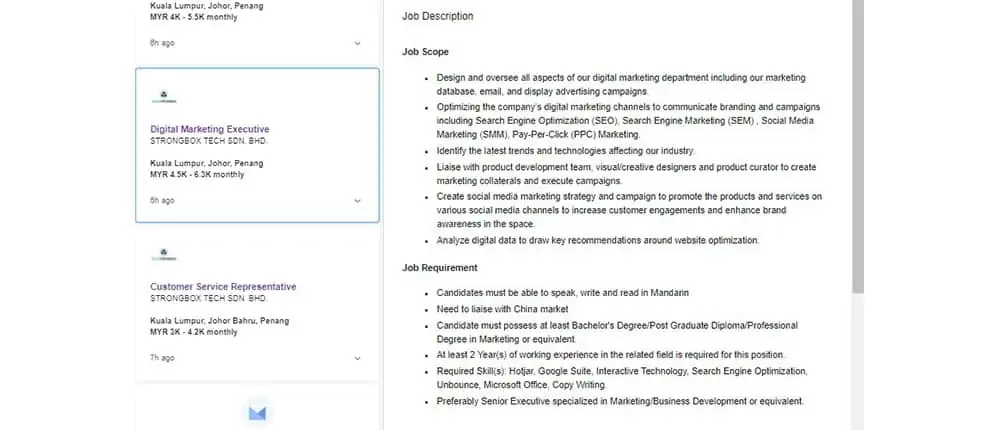1000x430 pixels.
Task: Click MYR 3K - 4.2K monthly salary text
Action: click(x=193, y=331)
